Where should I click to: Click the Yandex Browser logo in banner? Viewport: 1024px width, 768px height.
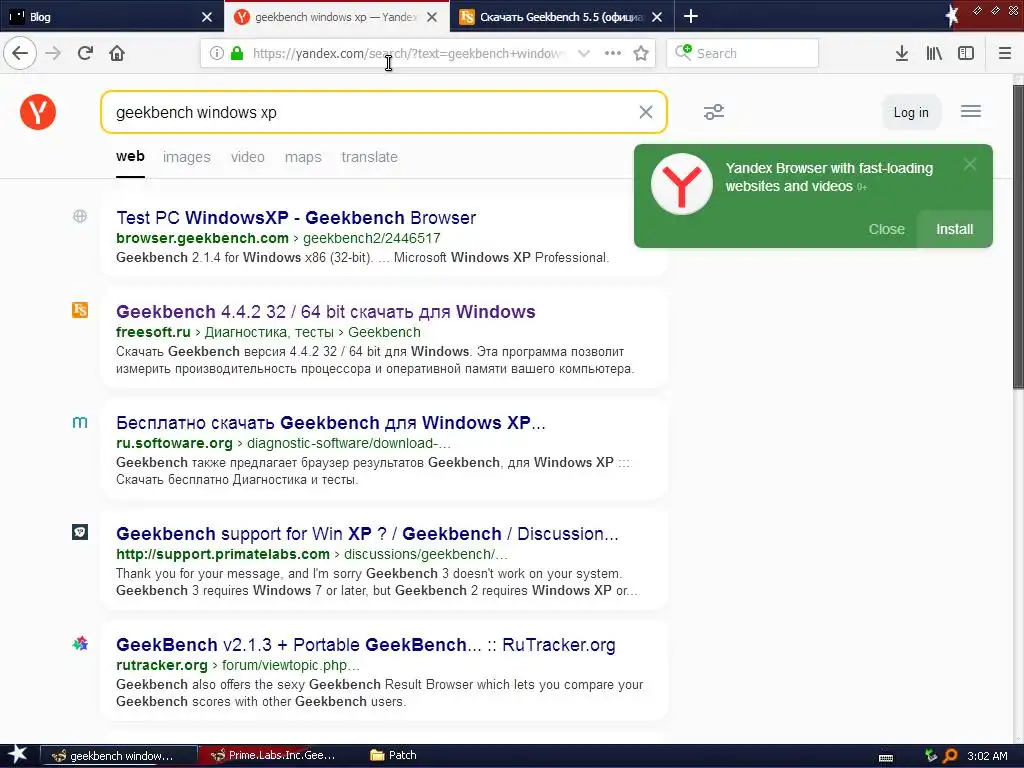(x=682, y=184)
